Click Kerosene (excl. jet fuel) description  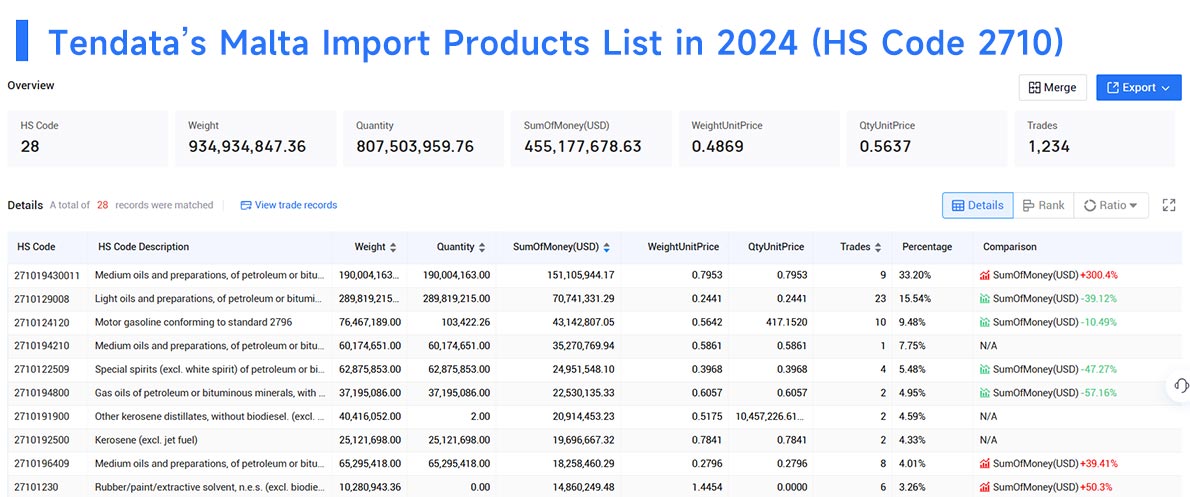point(146,439)
